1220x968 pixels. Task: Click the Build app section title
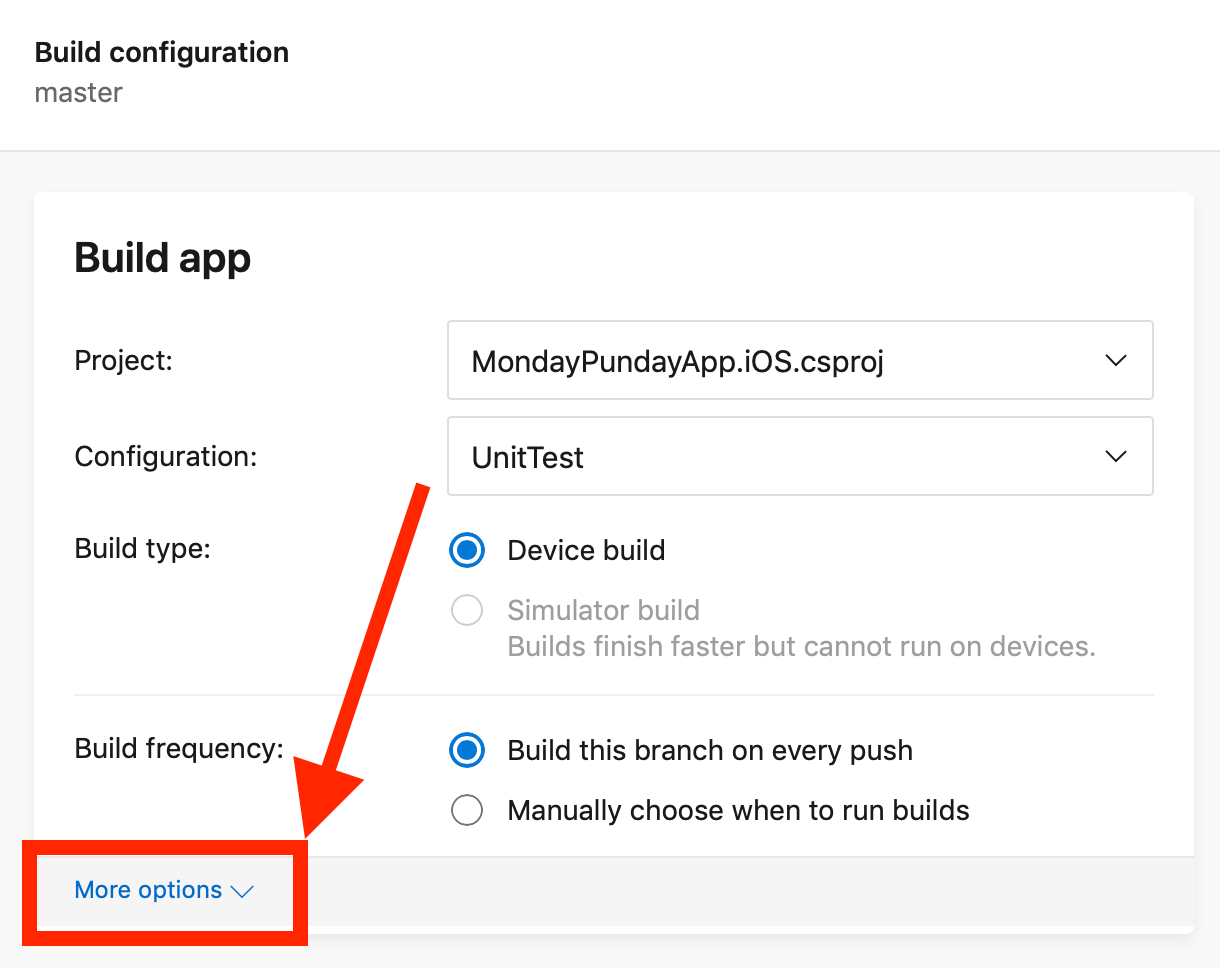pos(162,259)
